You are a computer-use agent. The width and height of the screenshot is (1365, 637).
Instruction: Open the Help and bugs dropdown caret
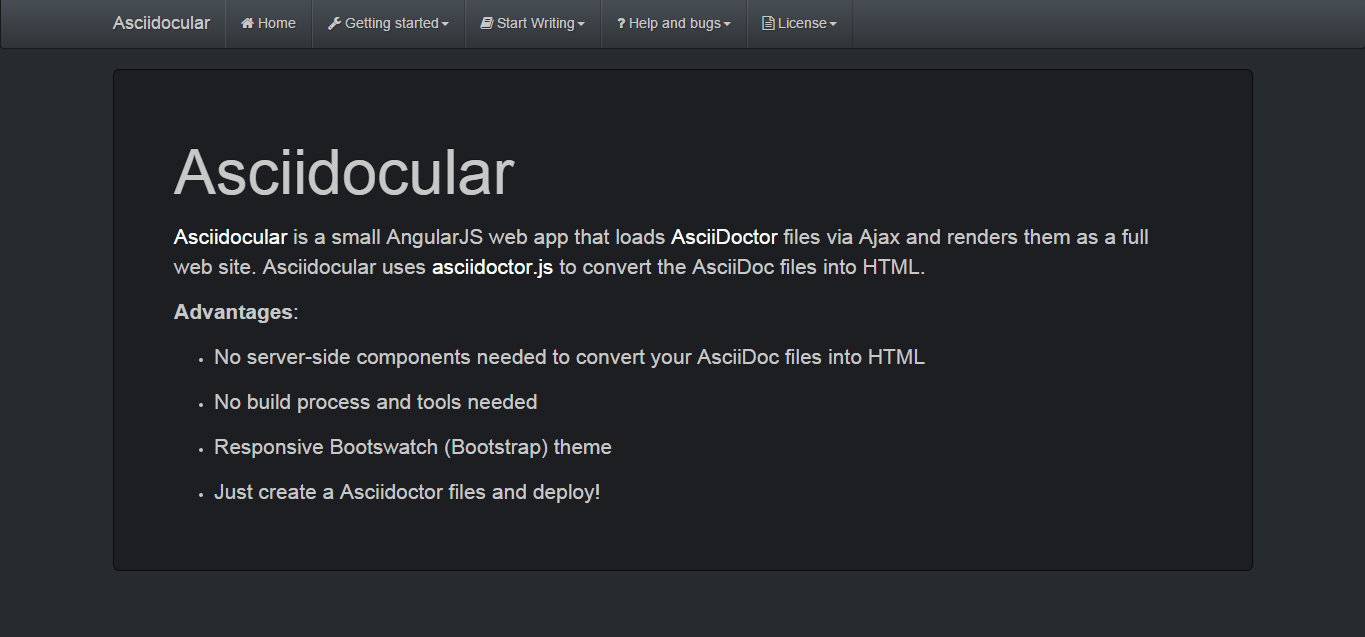[x=727, y=24]
